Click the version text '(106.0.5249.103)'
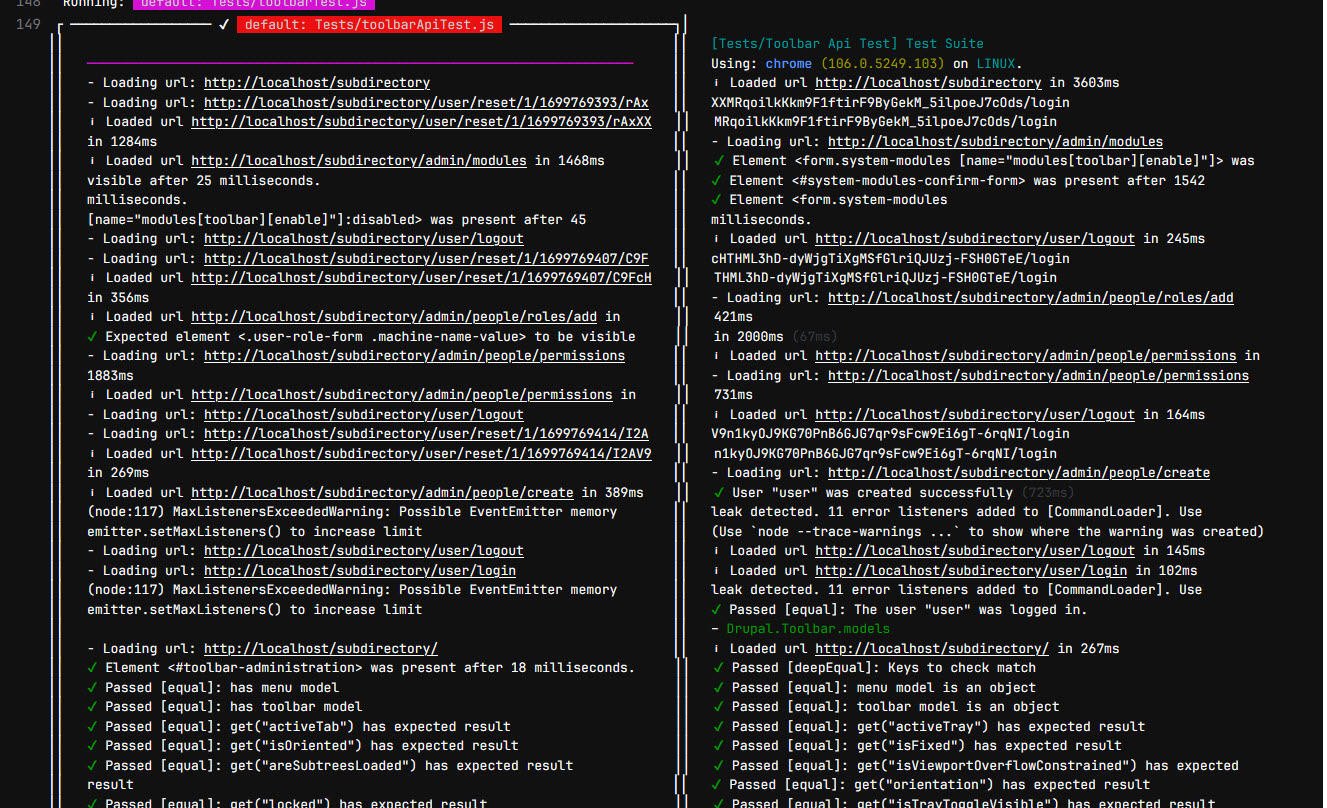Screen dimensions: 1327x808 click(883, 63)
